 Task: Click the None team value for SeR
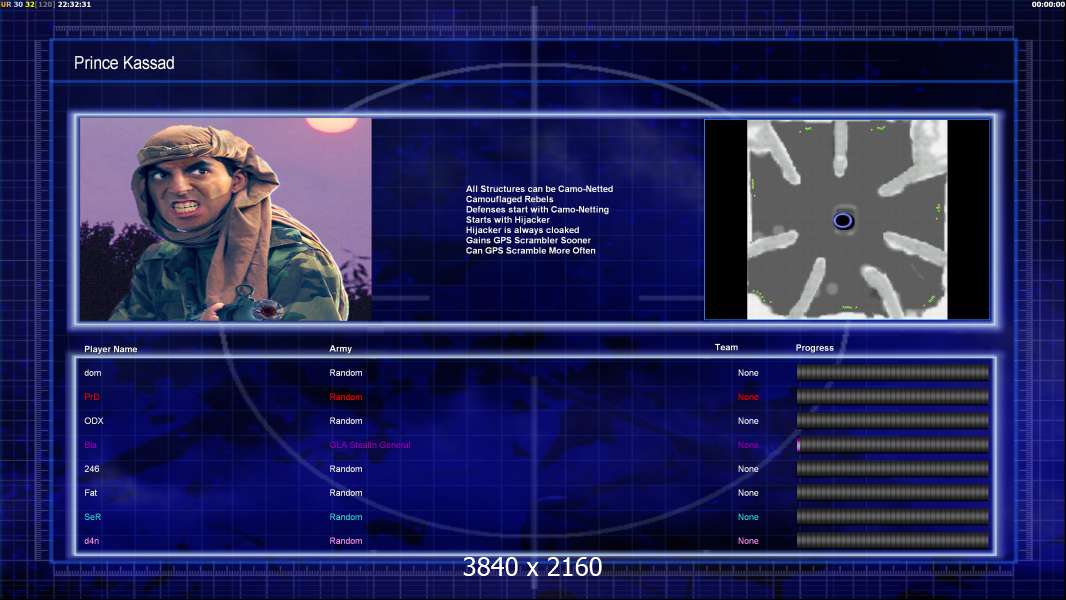click(748, 516)
